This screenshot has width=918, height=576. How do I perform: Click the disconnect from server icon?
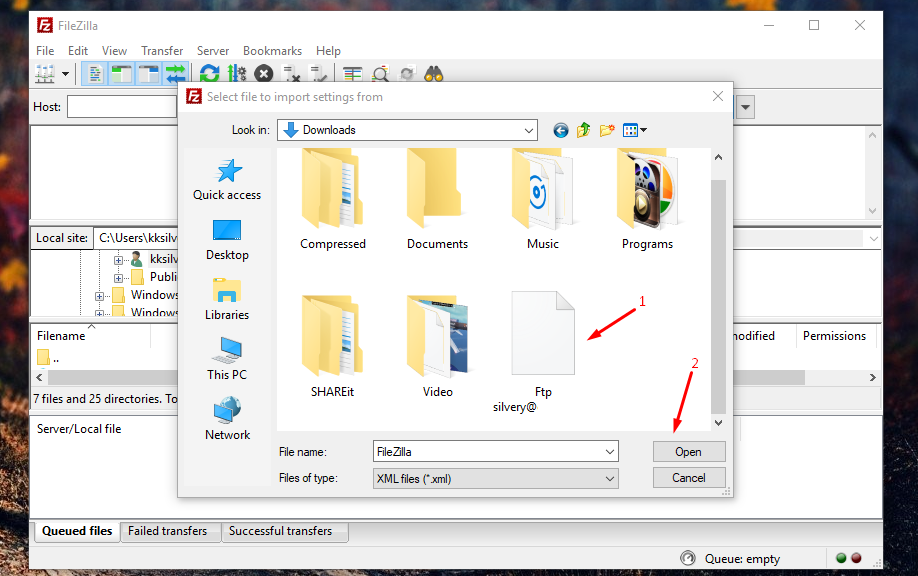(x=291, y=74)
